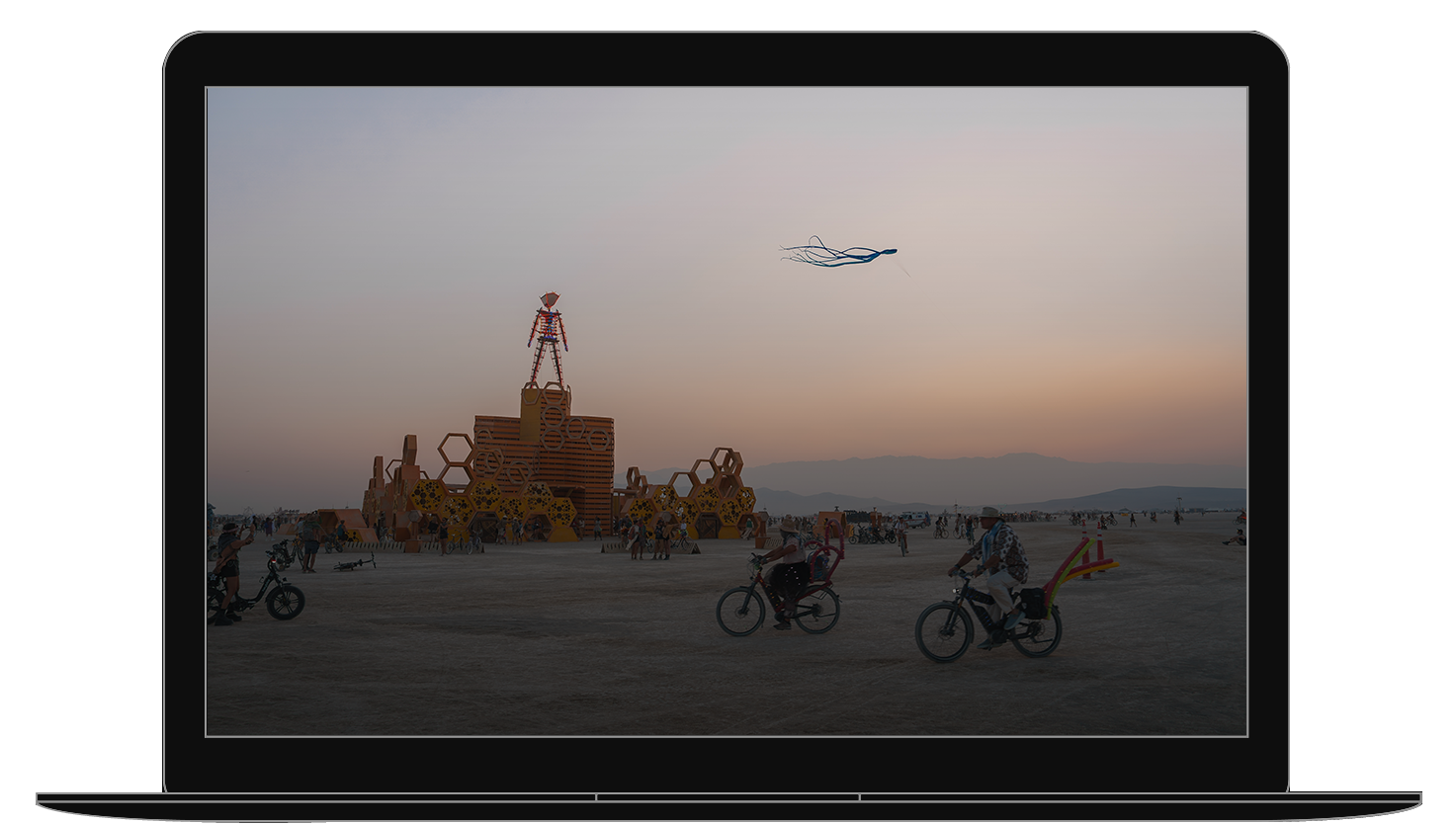Click the fan-shaped head of the effigy

(548, 299)
